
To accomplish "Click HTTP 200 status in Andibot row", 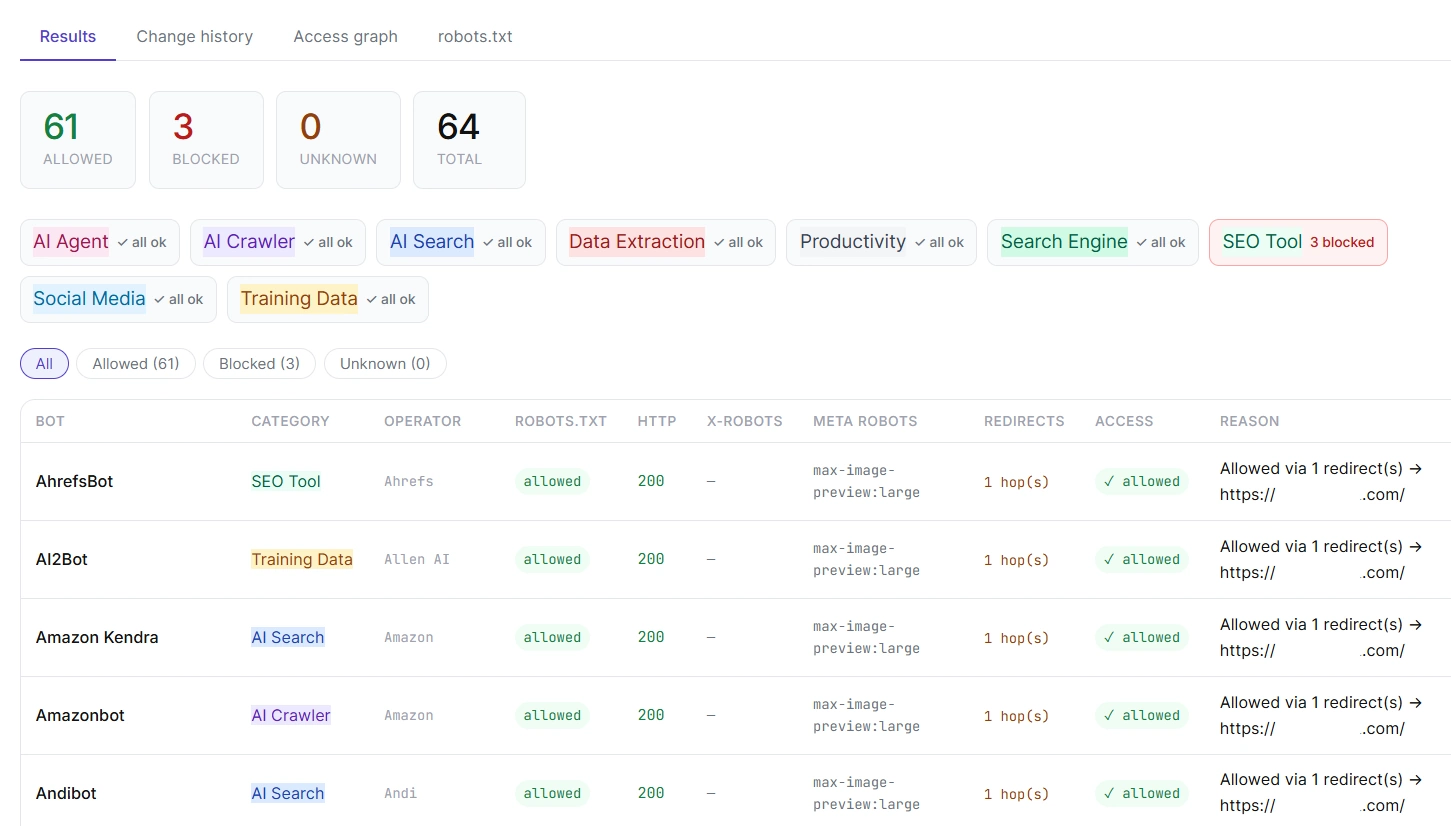I will (651, 793).
